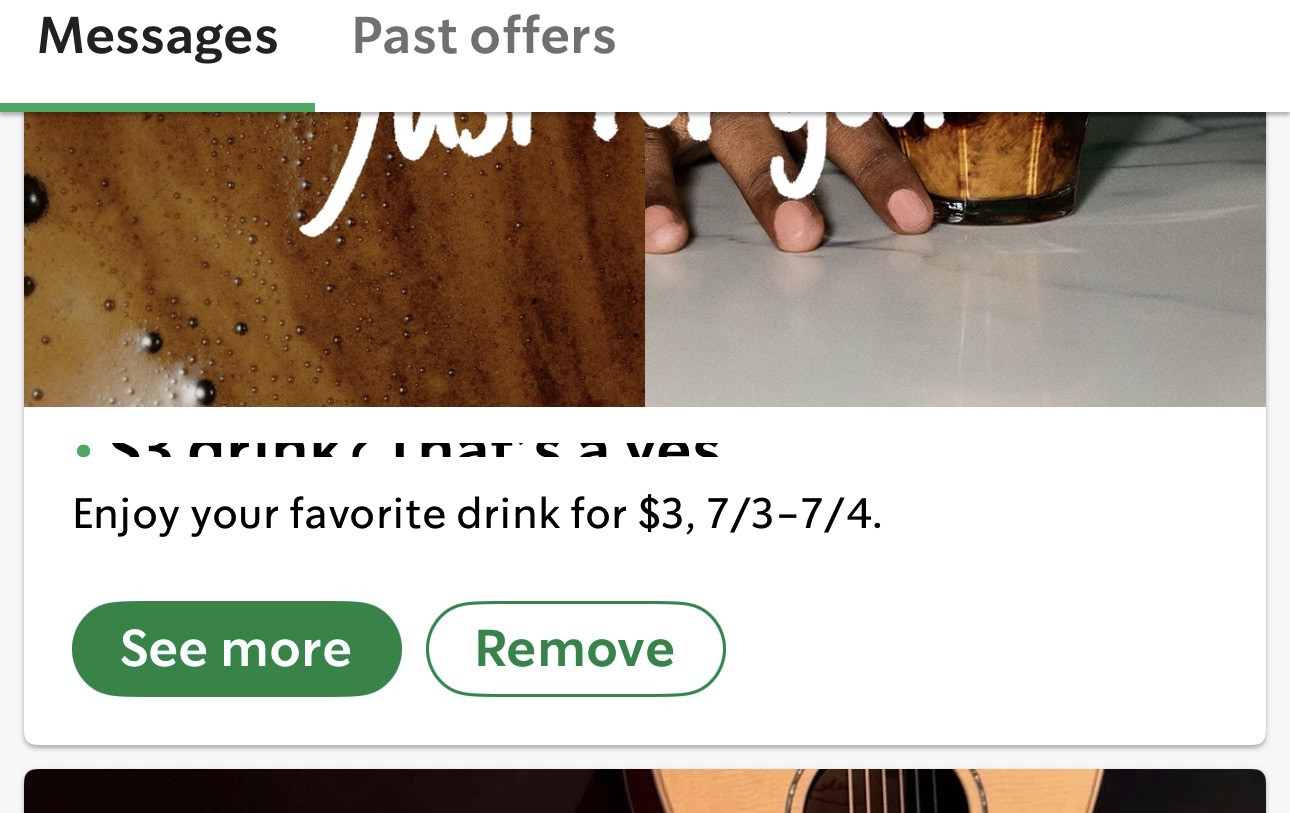Select the partially hidden $3 drink headline
Screen dimensions: 1290x813
pyautogui.click(x=414, y=447)
